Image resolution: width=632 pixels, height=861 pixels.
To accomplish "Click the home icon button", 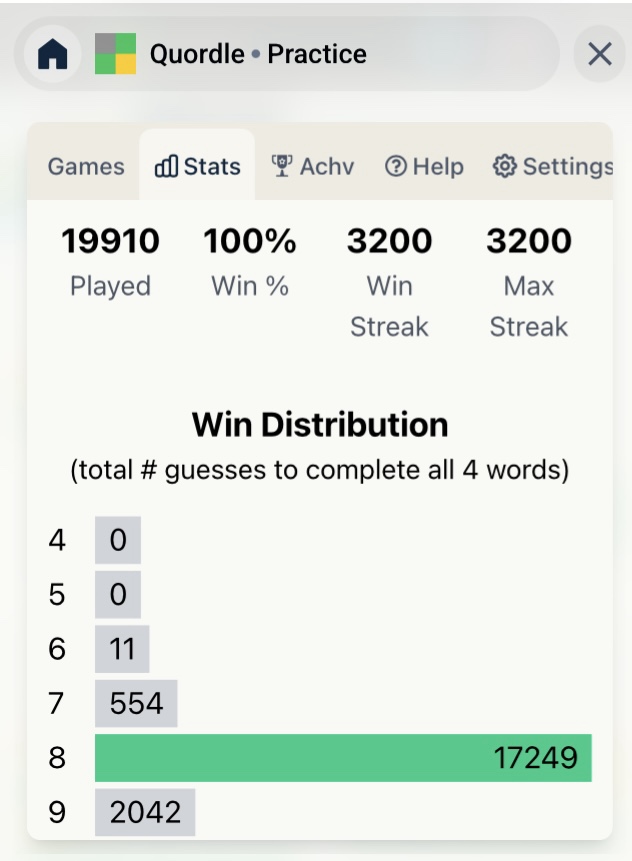I will 53,54.
